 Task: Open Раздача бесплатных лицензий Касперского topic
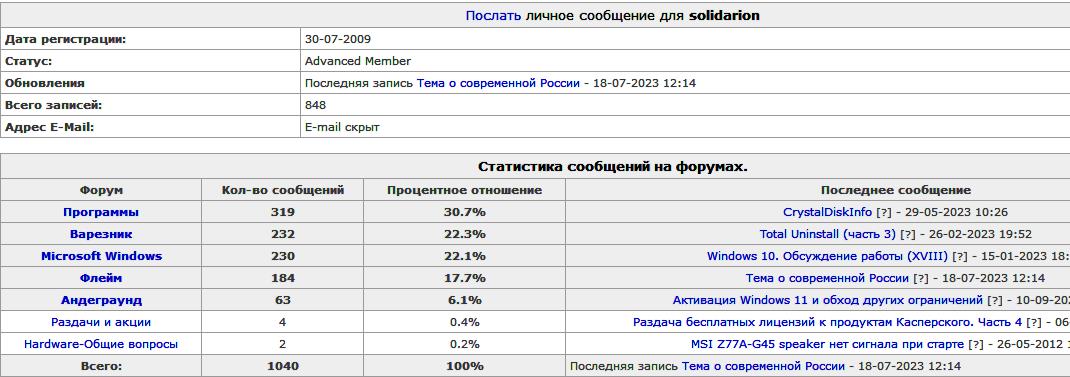click(x=828, y=322)
